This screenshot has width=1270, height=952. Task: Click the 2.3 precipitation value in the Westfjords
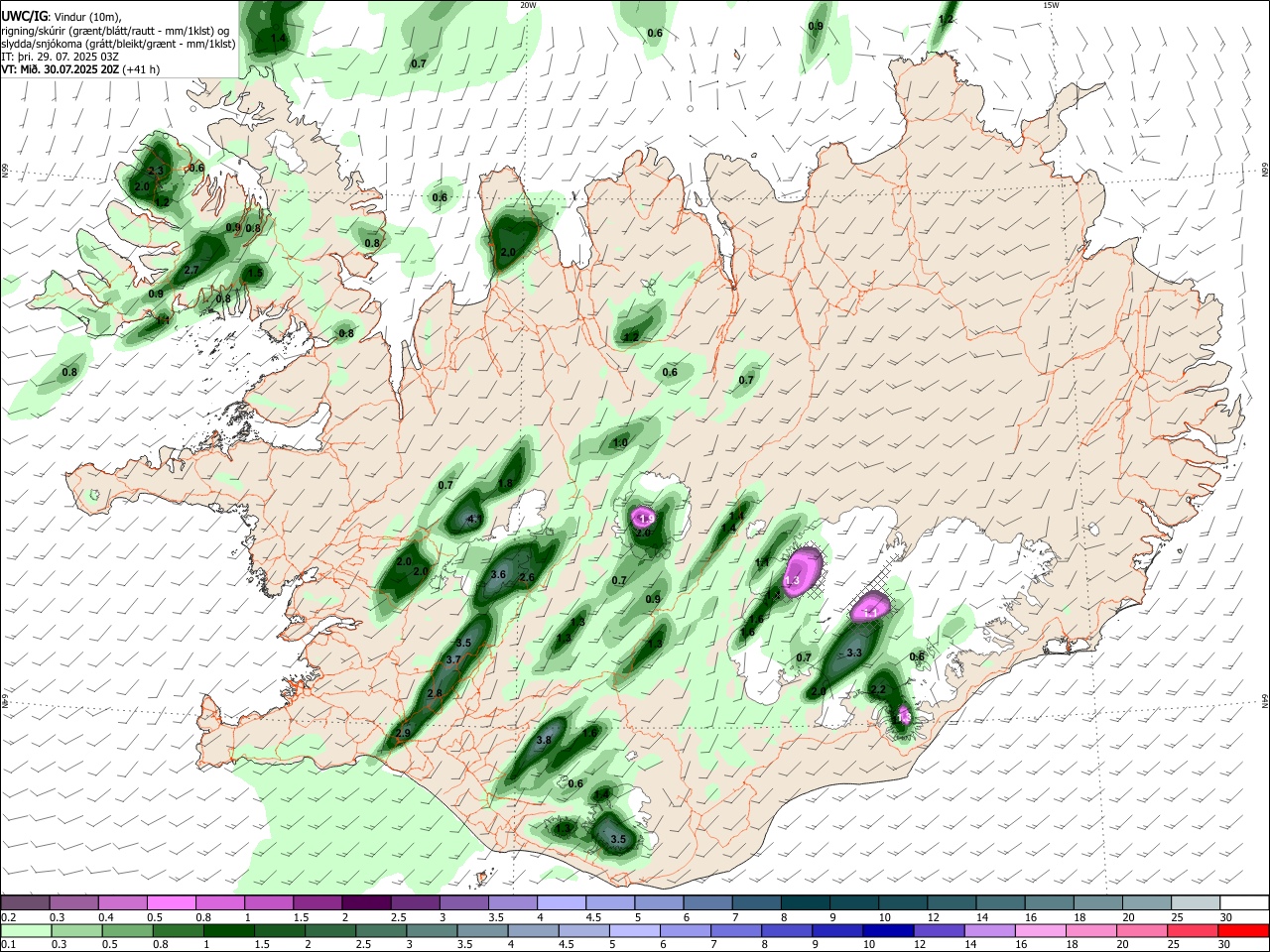155,171
